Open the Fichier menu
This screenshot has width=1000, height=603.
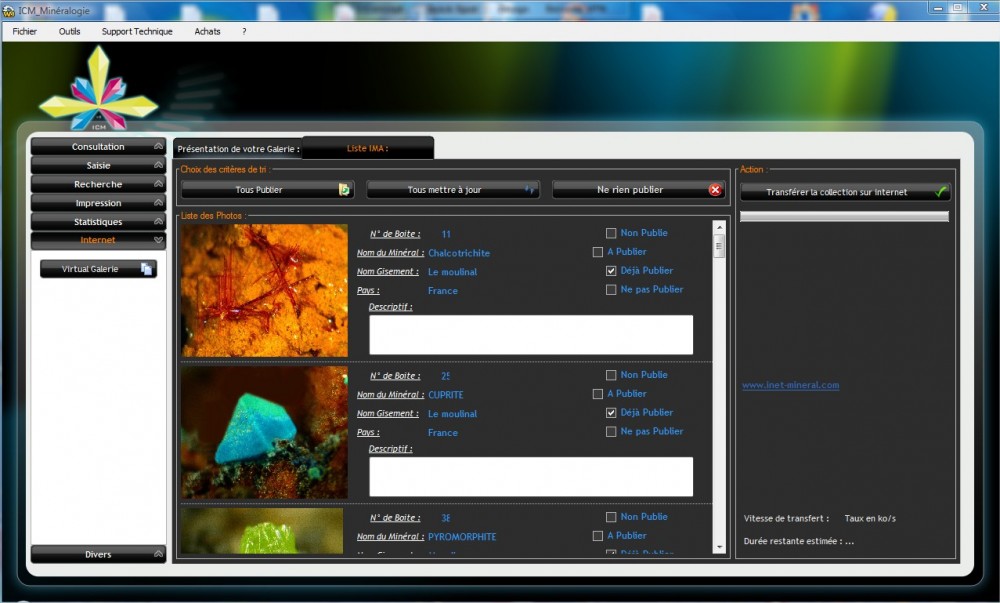(x=25, y=31)
